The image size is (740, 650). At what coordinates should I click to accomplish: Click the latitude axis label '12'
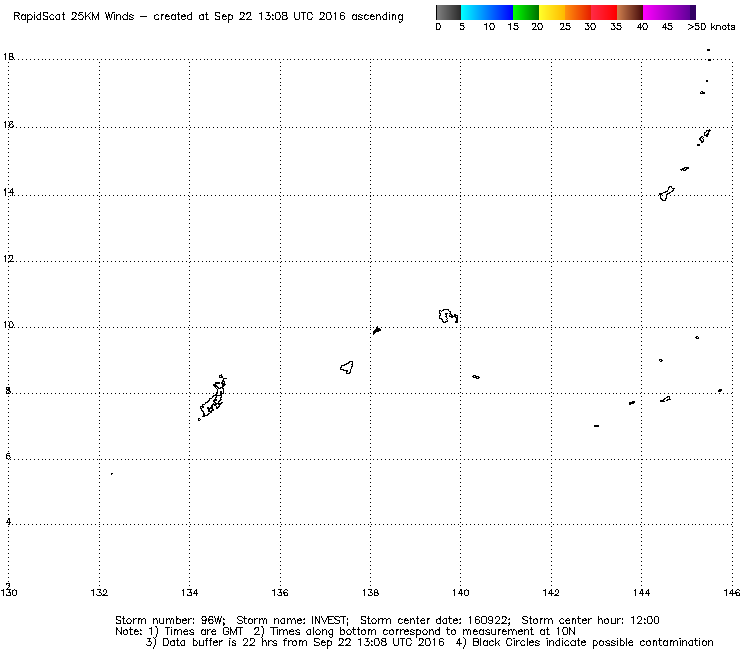(x=9, y=259)
